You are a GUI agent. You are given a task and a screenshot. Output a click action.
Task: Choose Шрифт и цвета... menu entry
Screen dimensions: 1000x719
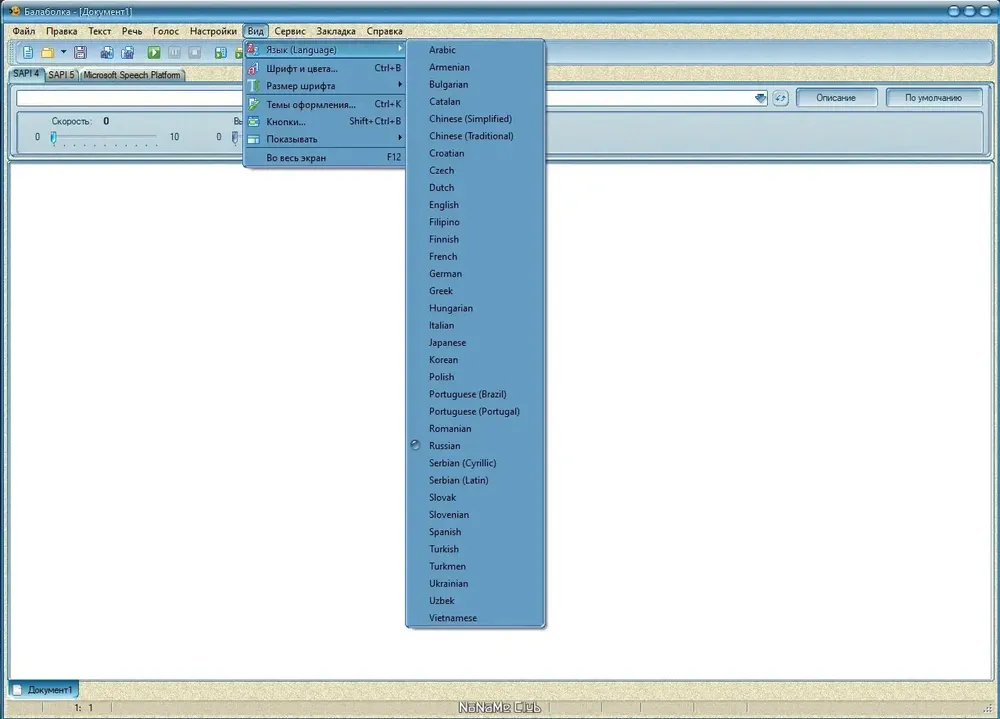[x=325, y=68]
